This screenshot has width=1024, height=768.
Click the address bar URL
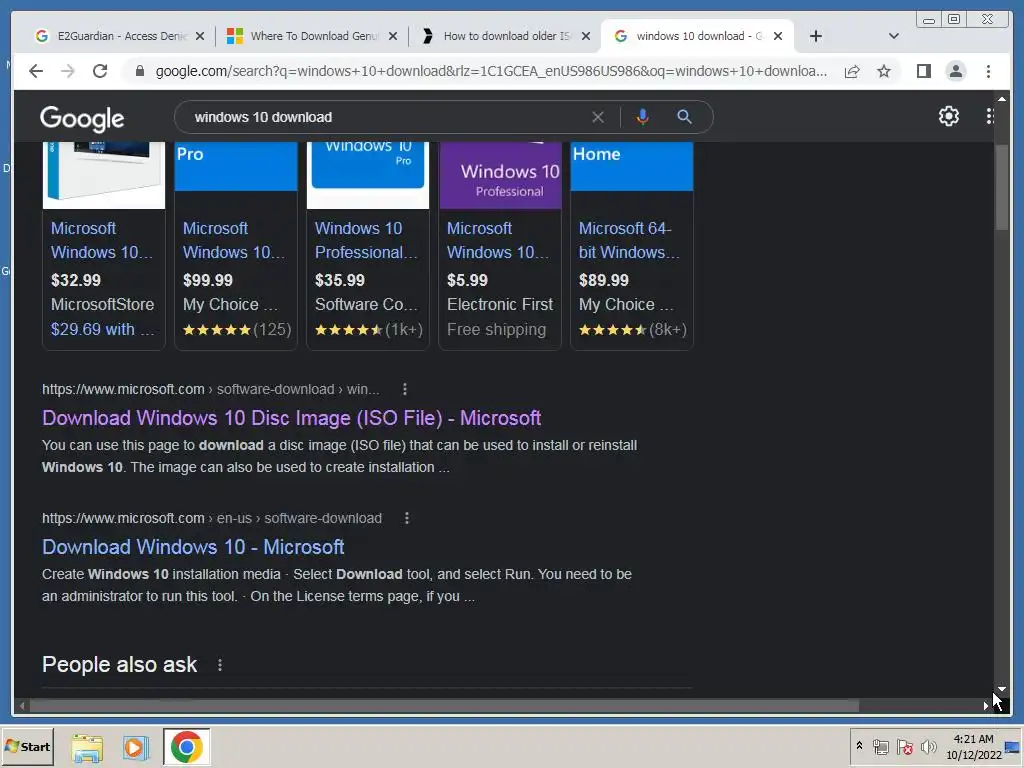tap(490, 71)
